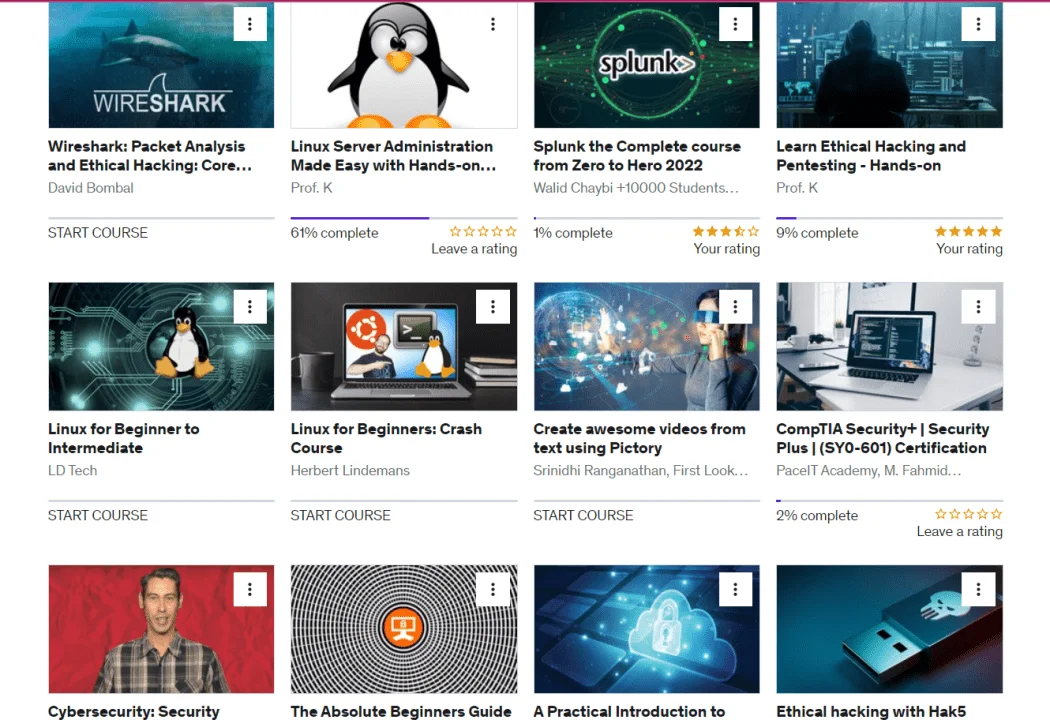1050x720 pixels.
Task: Open the Wireshark course thumbnail
Action: (x=161, y=64)
